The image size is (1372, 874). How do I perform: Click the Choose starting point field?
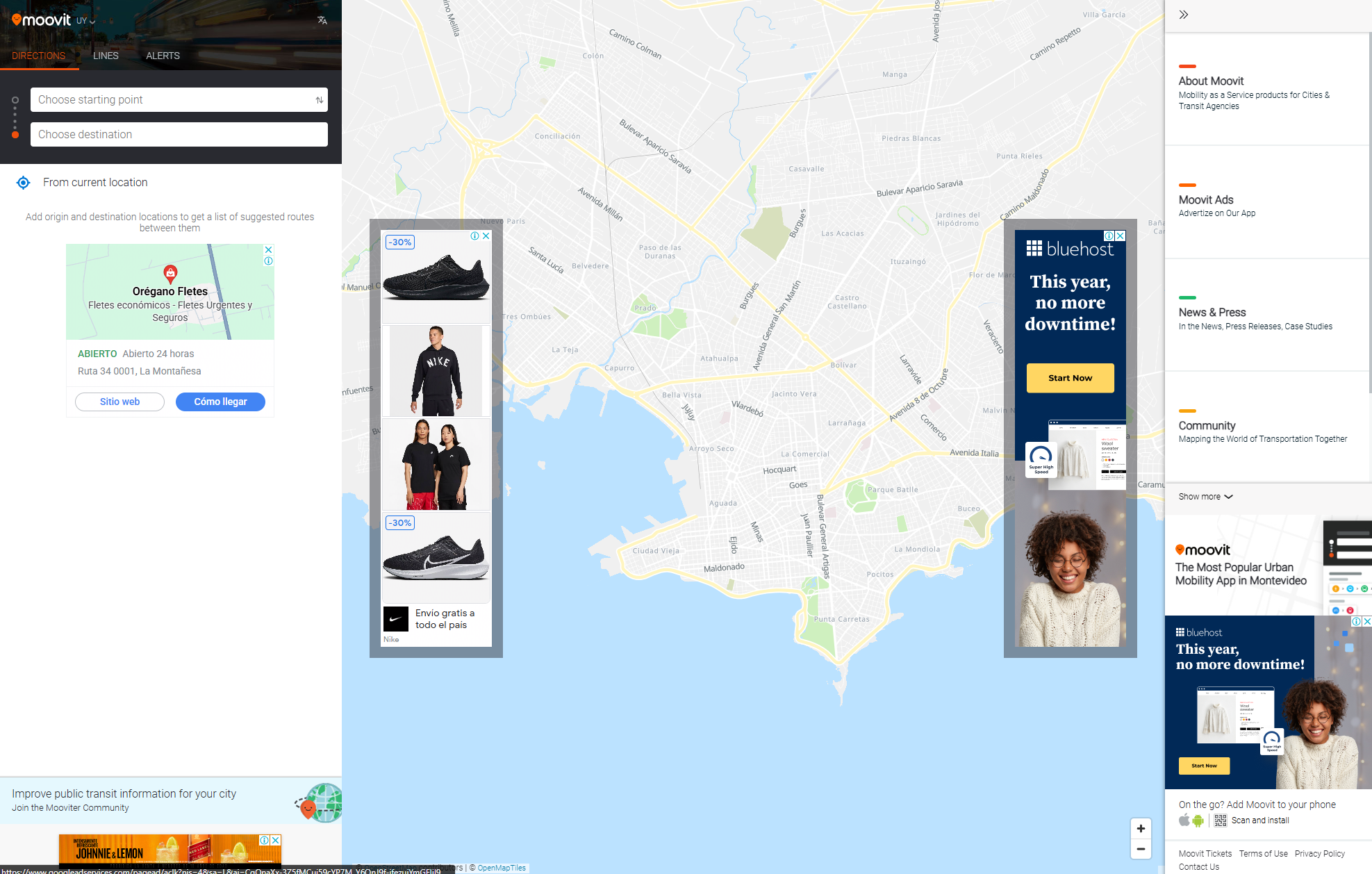tap(170, 100)
